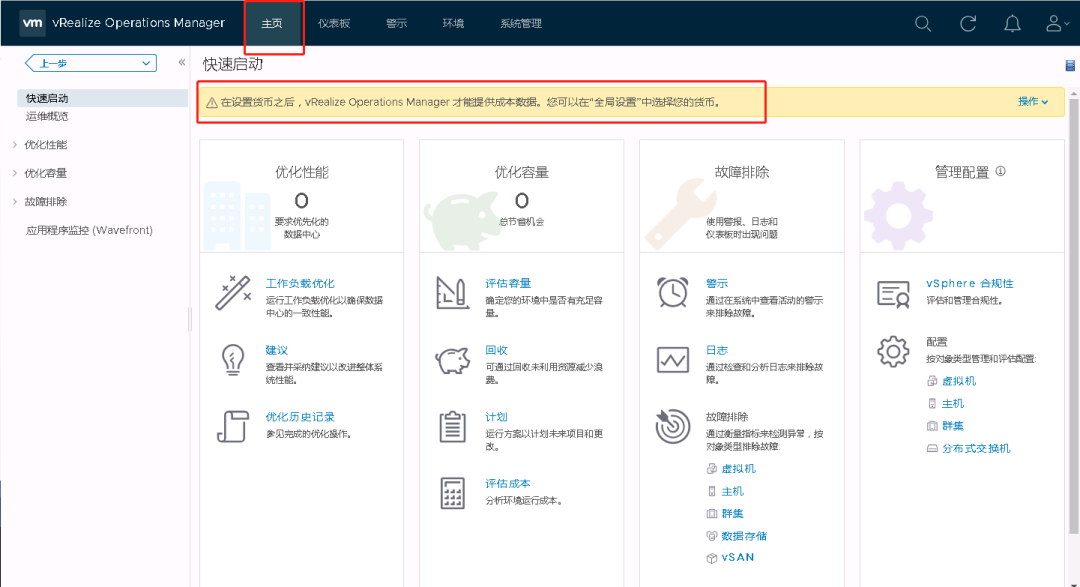The width and height of the screenshot is (1080, 587).
Task: Click the scroll icon beside 优化历史记录
Action: click(x=233, y=426)
